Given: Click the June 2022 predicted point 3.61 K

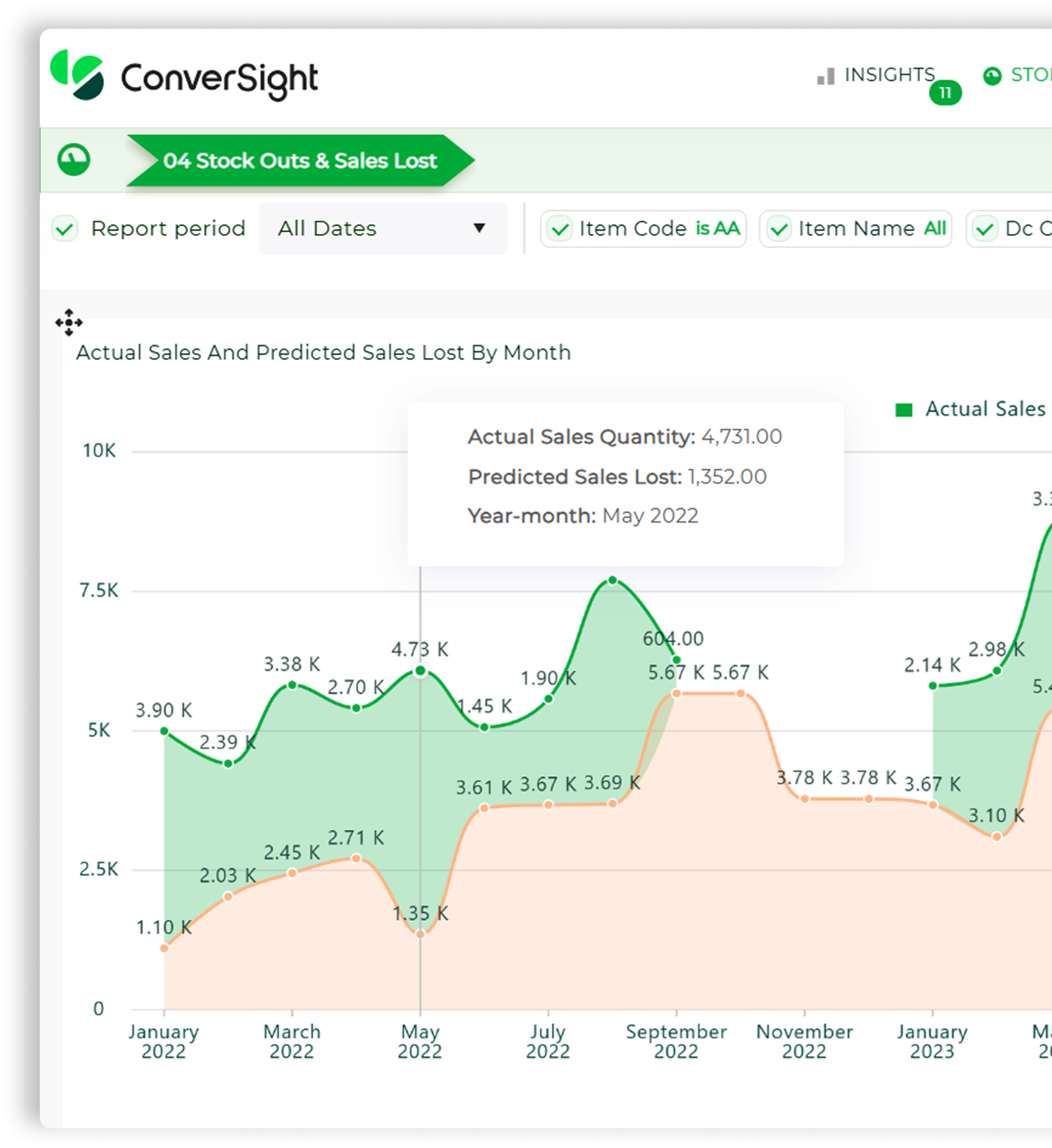Looking at the screenshot, I should click(x=484, y=808).
